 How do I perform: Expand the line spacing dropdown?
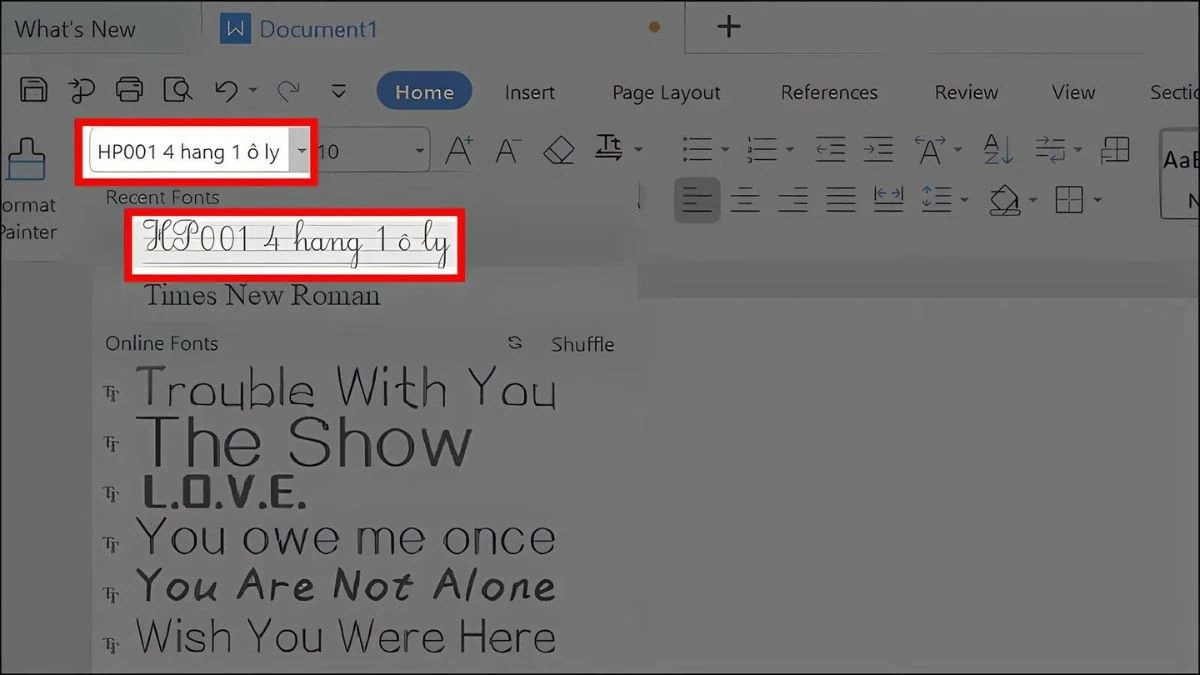click(x=964, y=199)
